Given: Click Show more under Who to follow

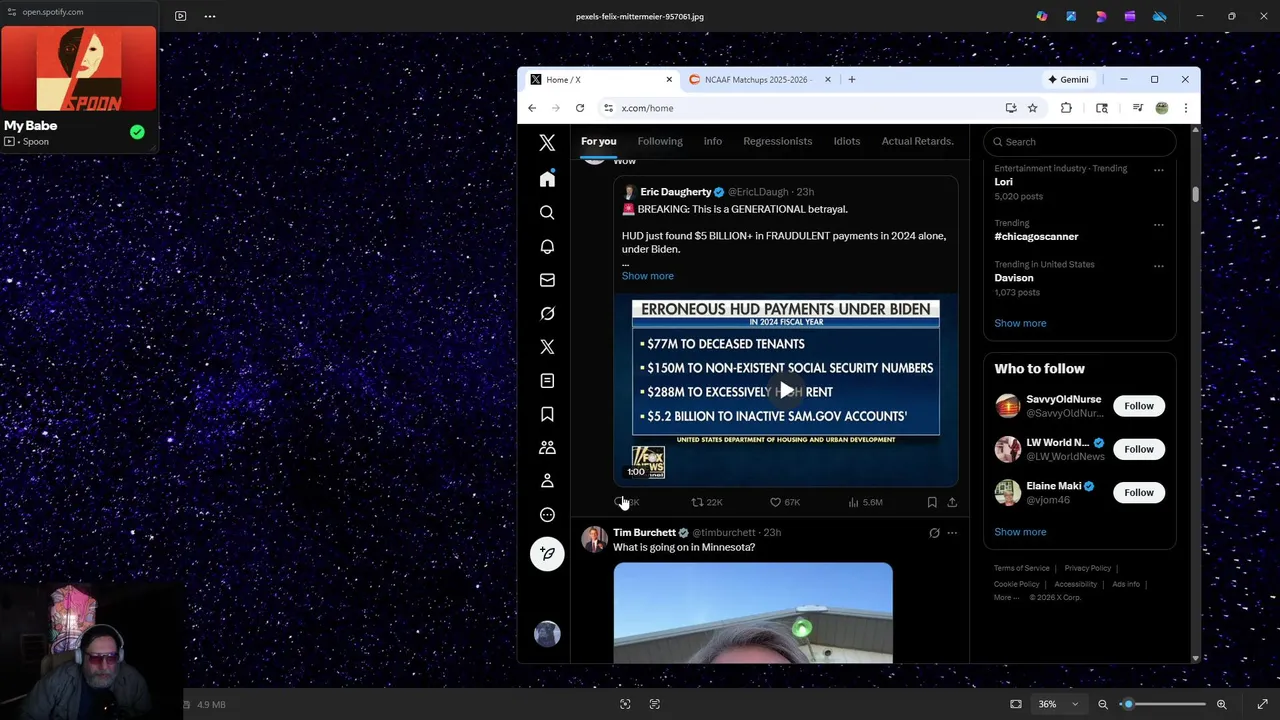Looking at the screenshot, I should (x=1020, y=532).
